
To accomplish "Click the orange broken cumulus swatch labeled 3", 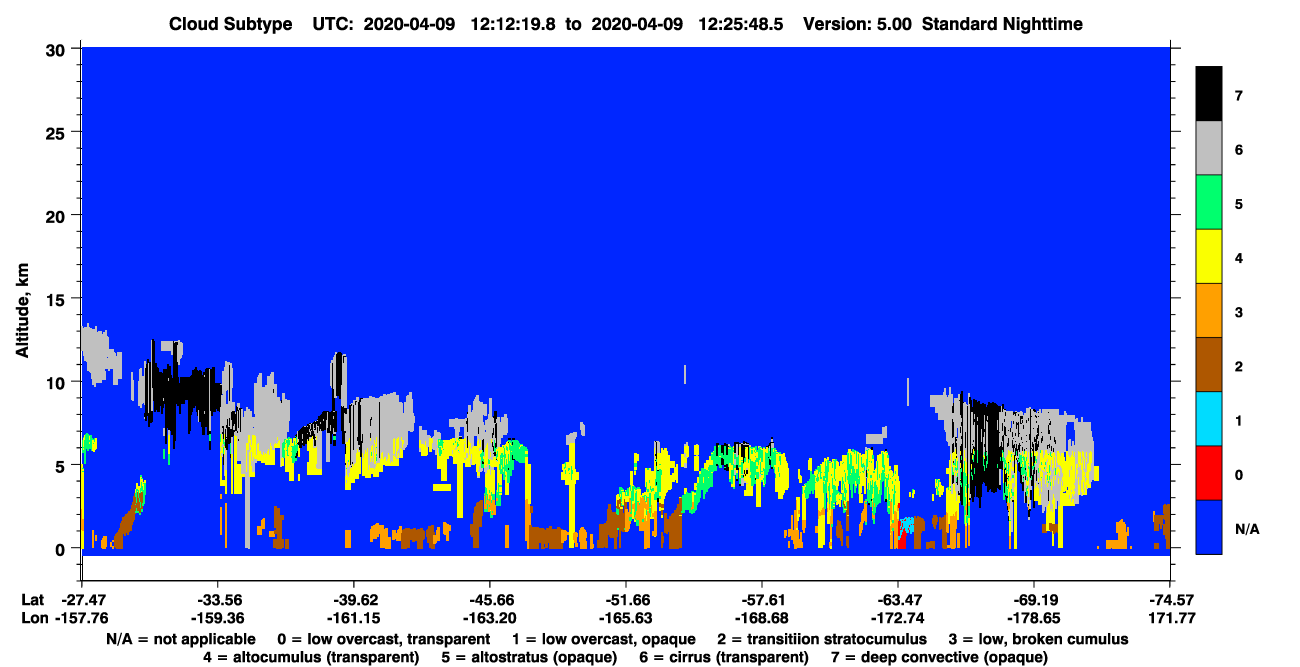I will coord(1209,310).
